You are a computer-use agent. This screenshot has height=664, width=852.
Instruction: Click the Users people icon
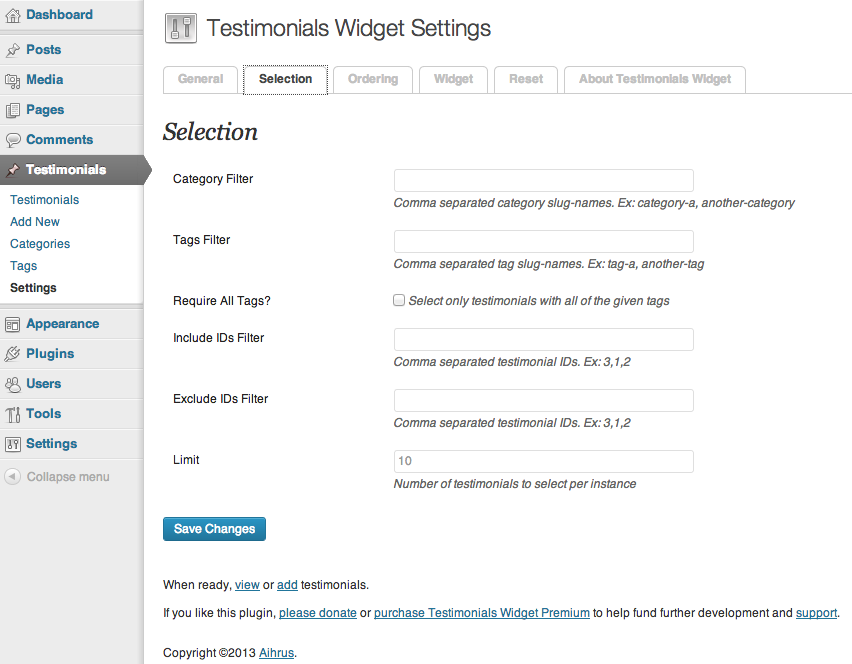pos(12,384)
